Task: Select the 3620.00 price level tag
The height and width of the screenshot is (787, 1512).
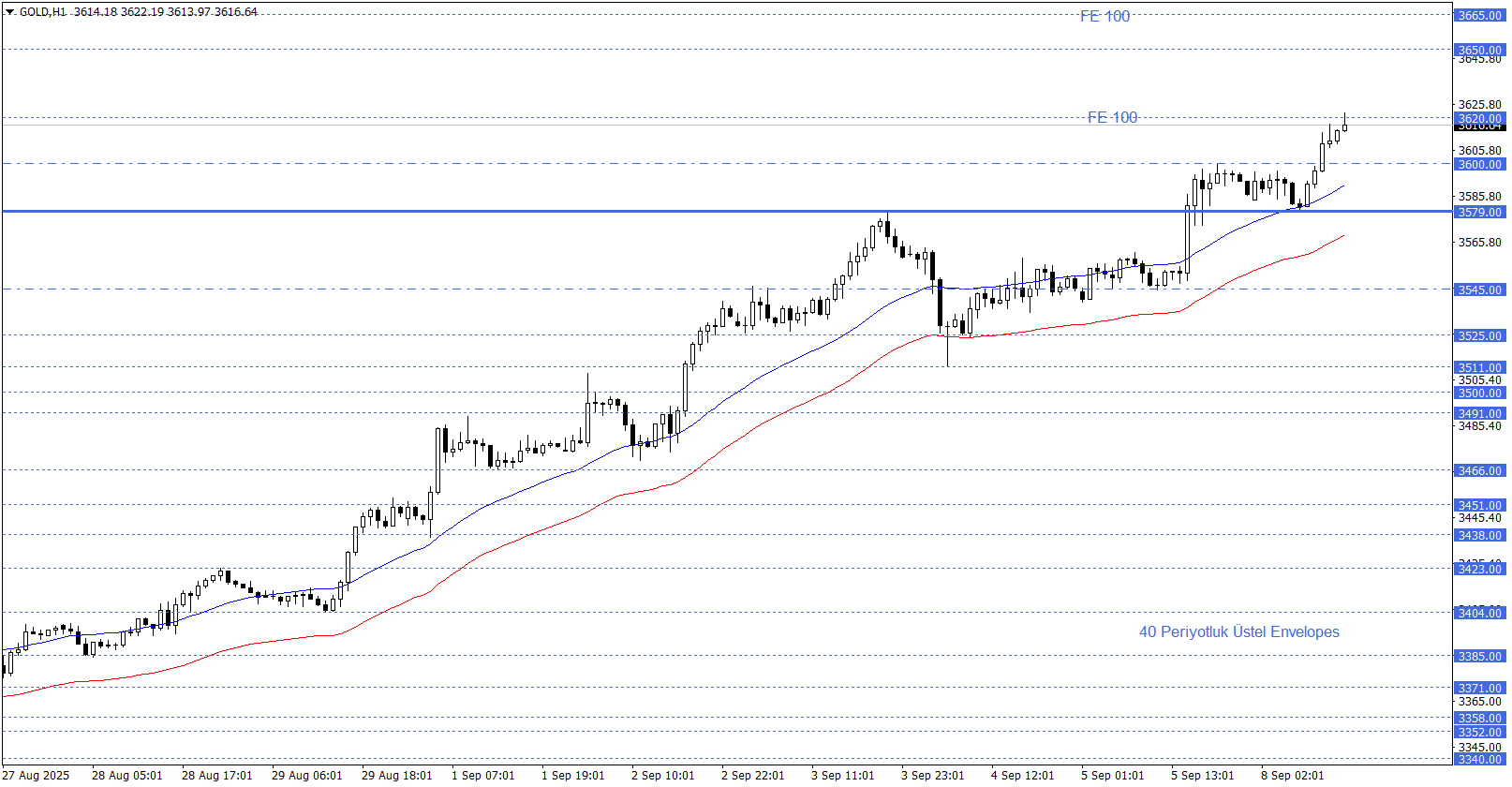Action: [x=1479, y=118]
